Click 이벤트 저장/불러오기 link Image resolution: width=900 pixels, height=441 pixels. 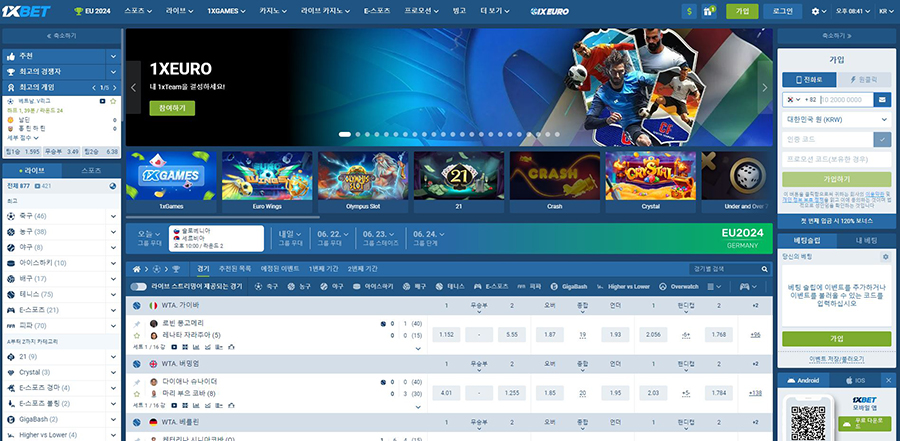tap(836, 359)
